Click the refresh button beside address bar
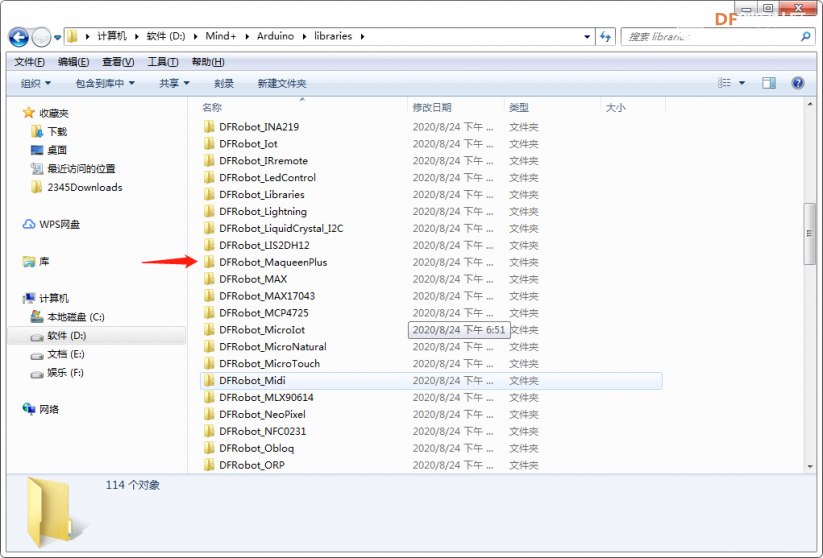 pyautogui.click(x=605, y=37)
